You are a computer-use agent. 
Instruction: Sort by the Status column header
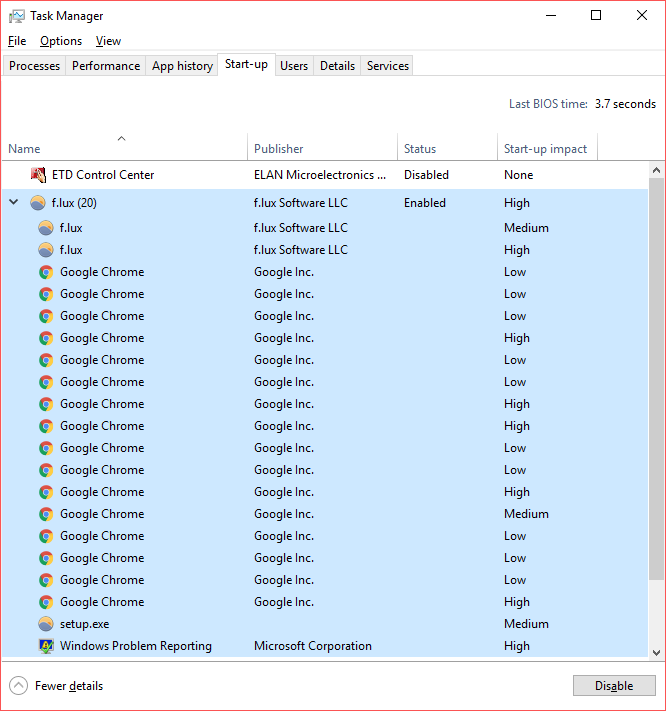coord(447,149)
